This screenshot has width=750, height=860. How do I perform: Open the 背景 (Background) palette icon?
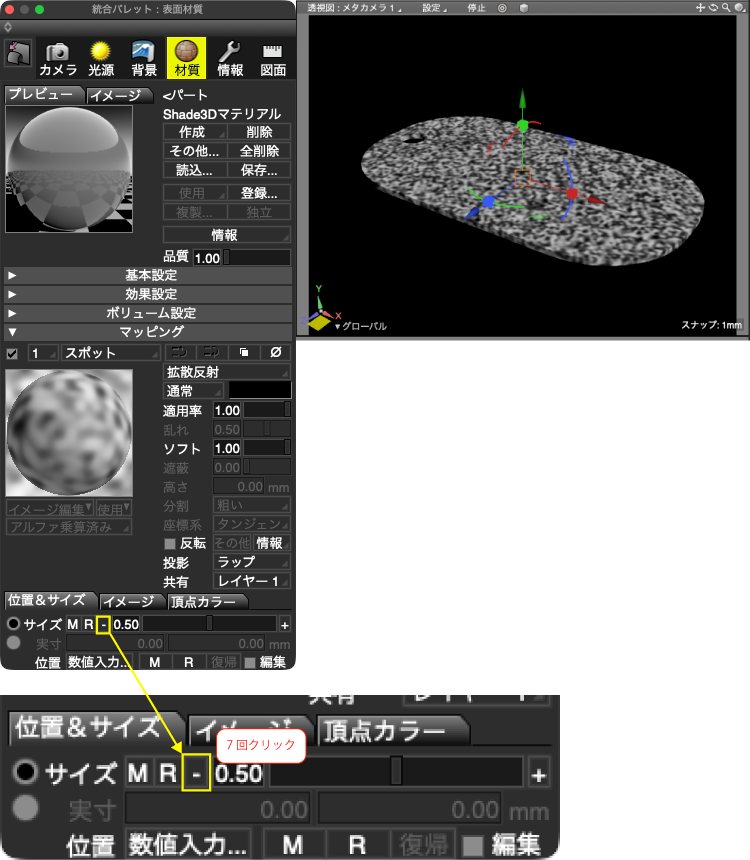click(144, 59)
